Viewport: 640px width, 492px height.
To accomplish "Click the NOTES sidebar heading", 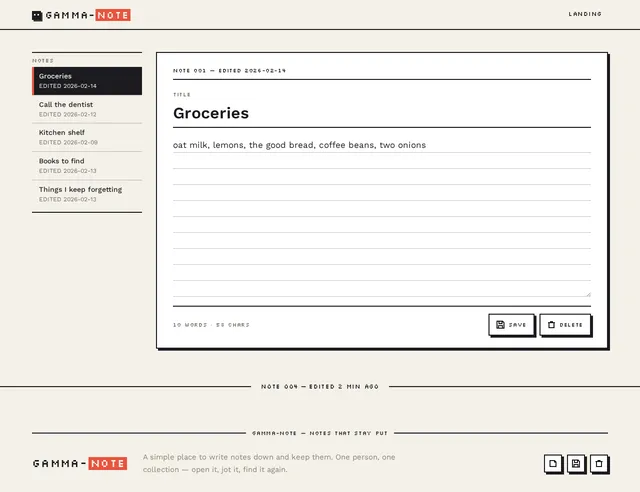I will 43,61.
